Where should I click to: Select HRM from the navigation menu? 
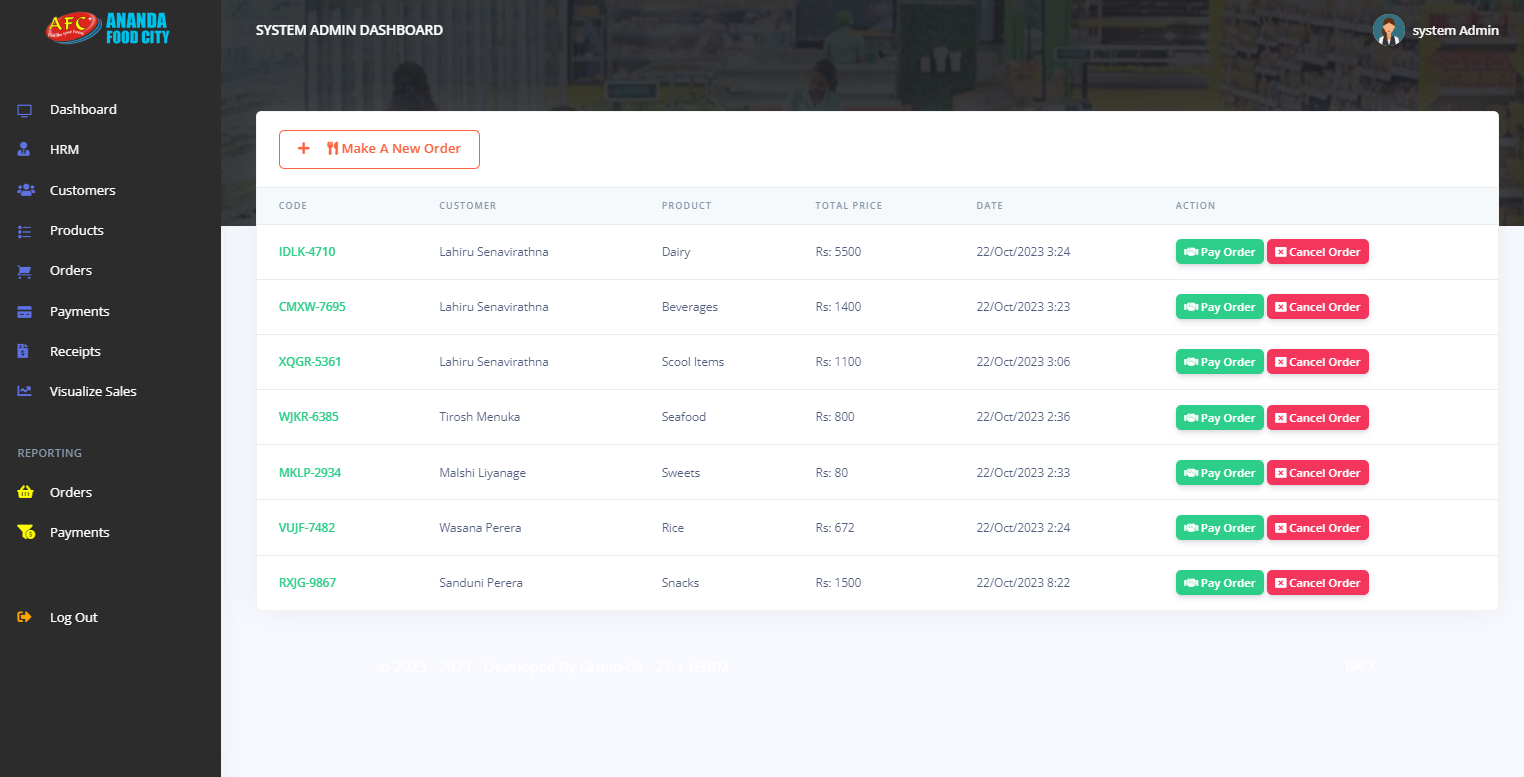(x=64, y=149)
